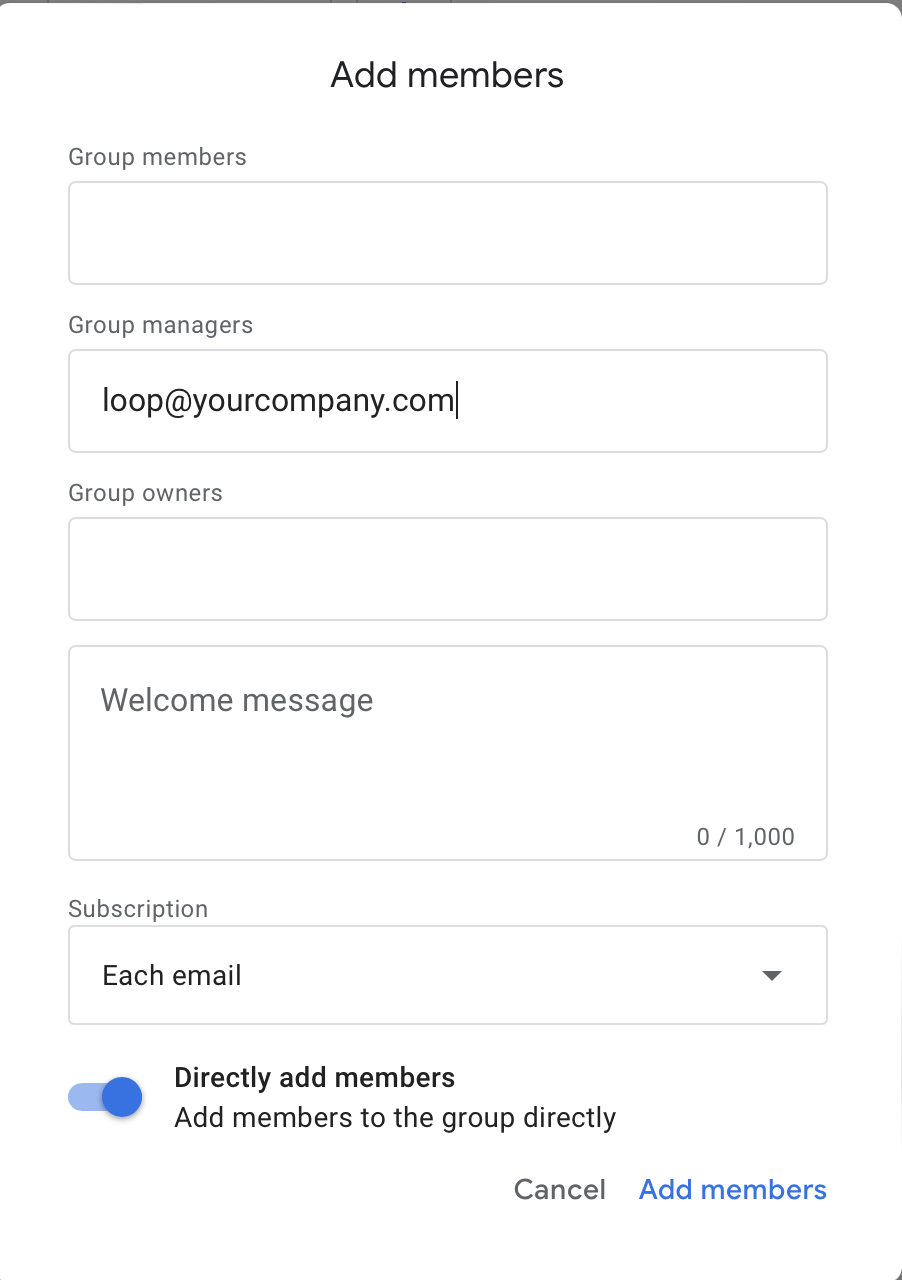Click the Add members to the group directly description

[x=395, y=1117]
